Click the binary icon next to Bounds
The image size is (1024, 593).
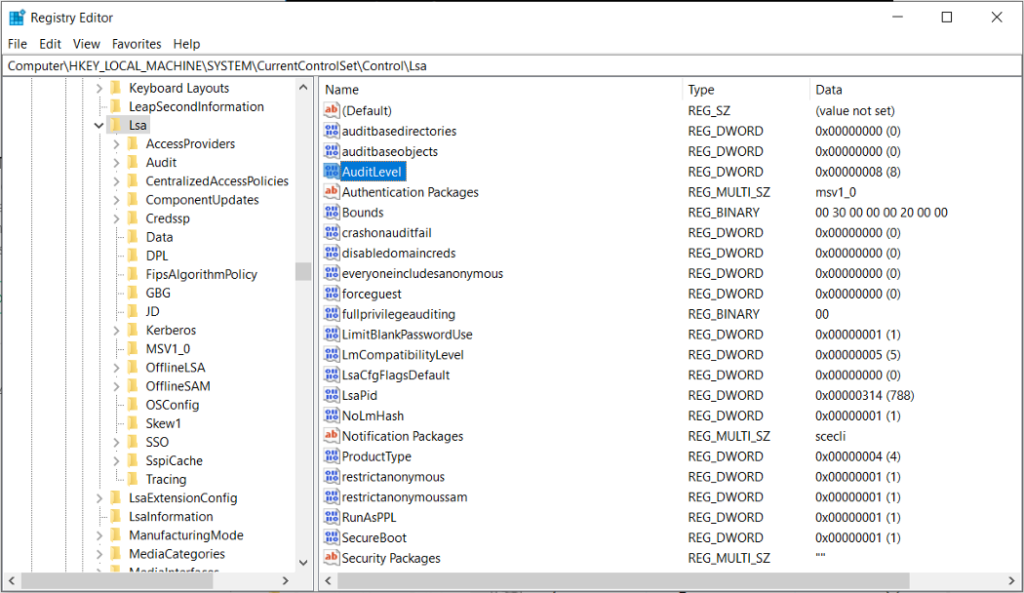[332, 213]
